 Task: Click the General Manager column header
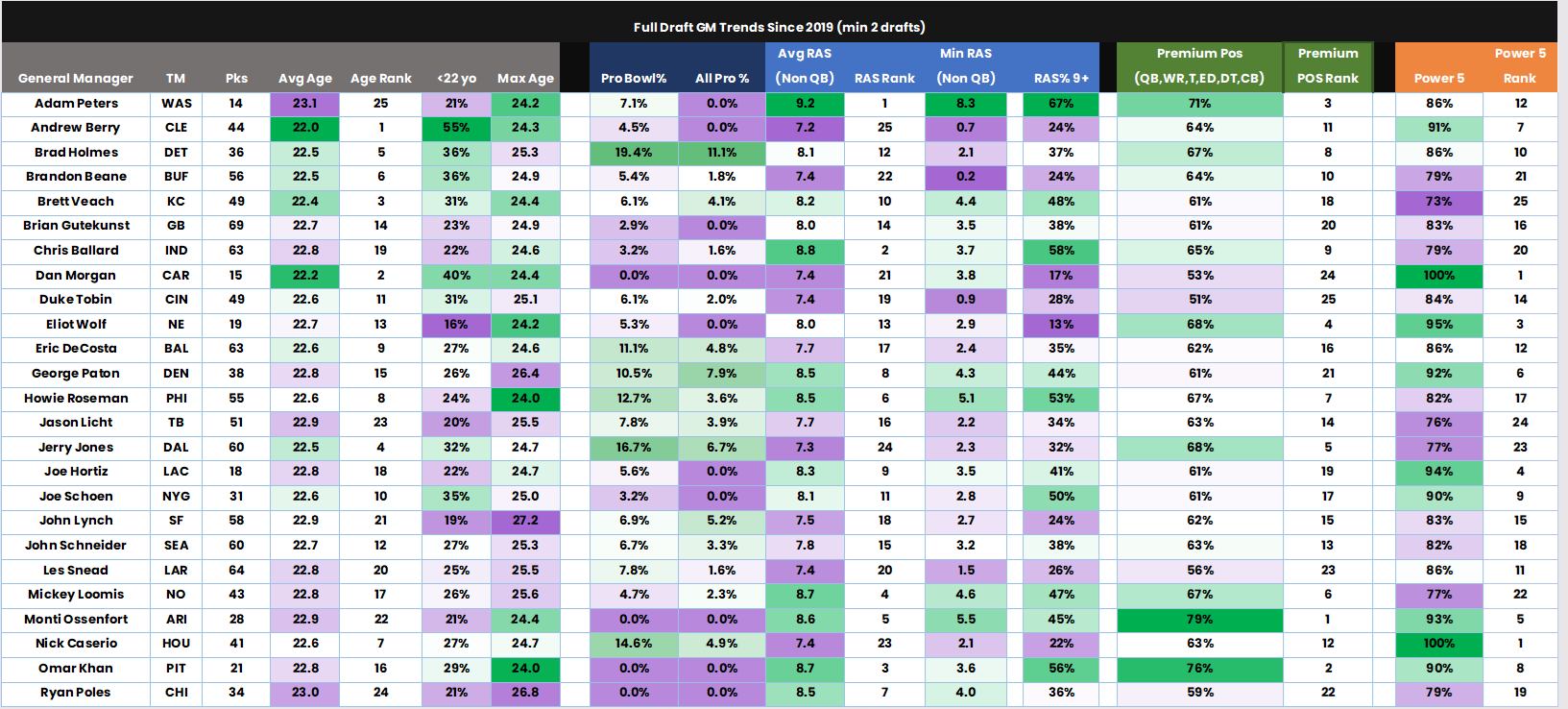coord(76,79)
